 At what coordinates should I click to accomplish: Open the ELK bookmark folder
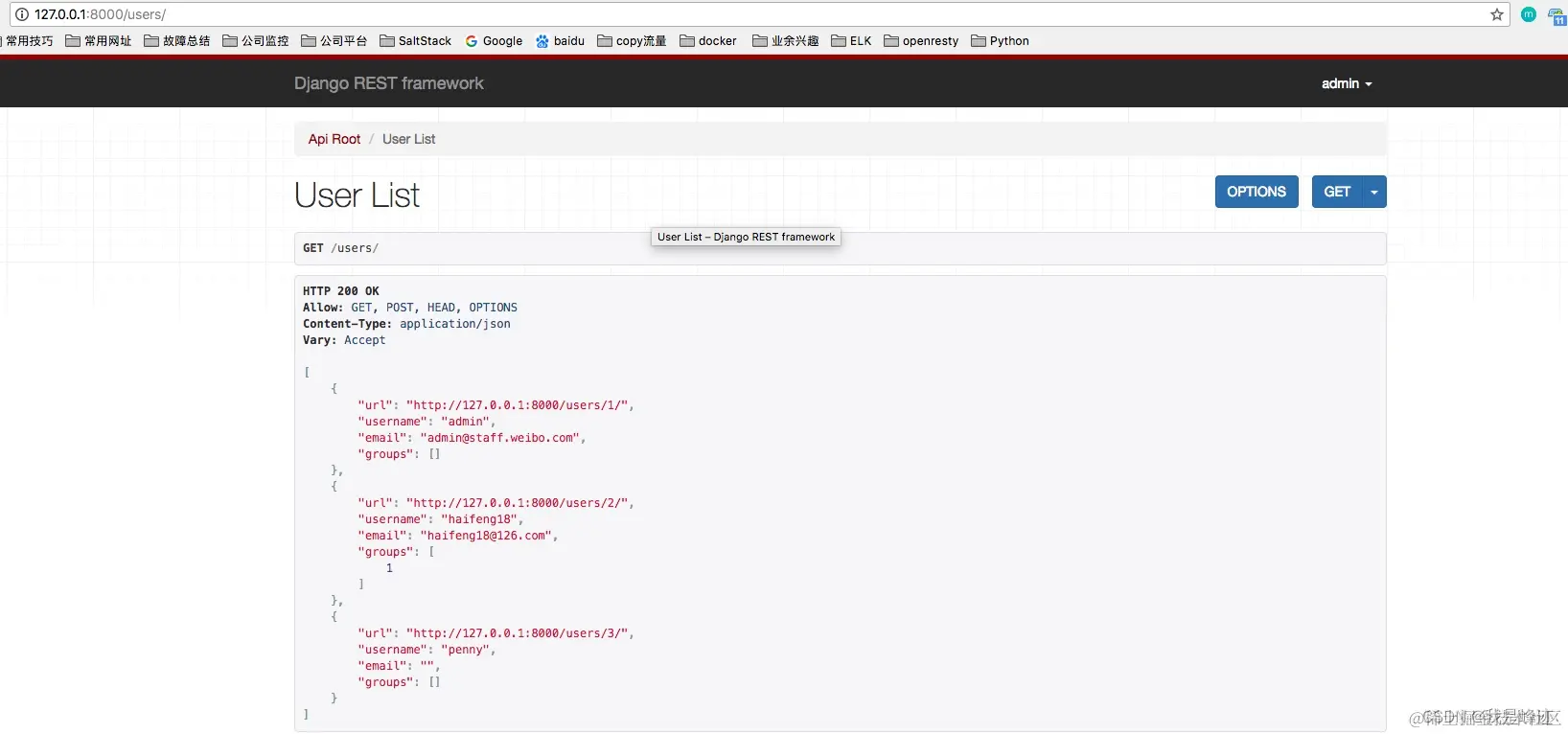[x=851, y=41]
